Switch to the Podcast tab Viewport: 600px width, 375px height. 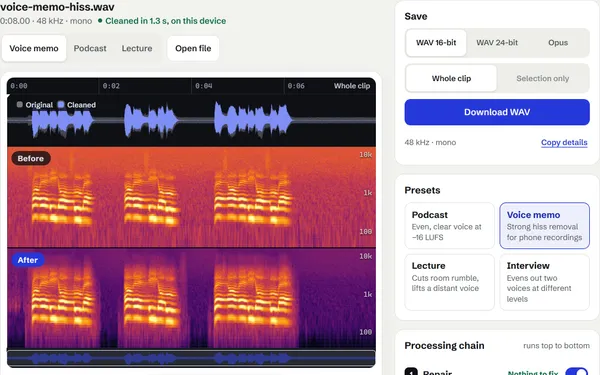pyautogui.click(x=90, y=49)
